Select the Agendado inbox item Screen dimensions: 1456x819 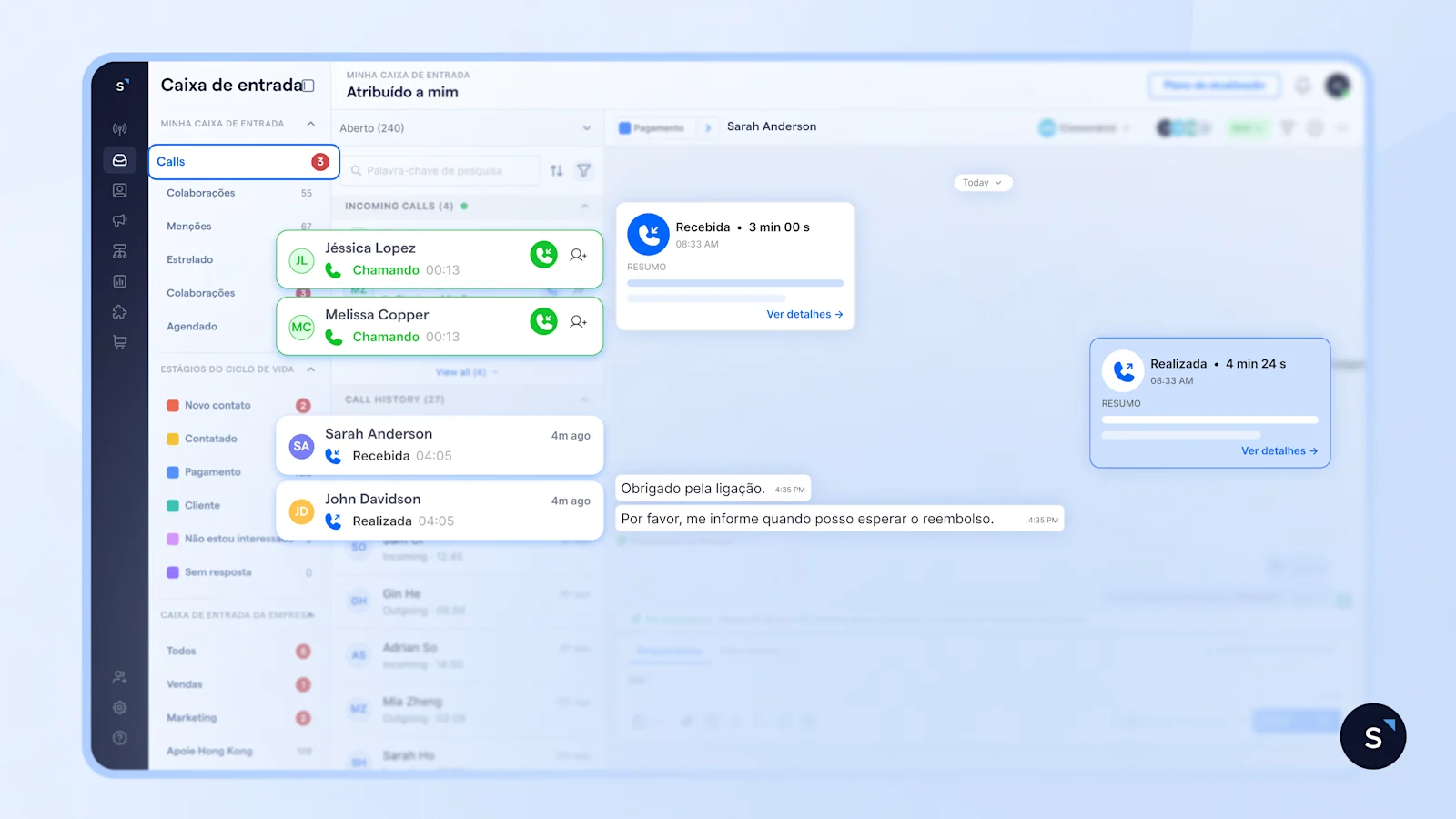click(x=192, y=327)
